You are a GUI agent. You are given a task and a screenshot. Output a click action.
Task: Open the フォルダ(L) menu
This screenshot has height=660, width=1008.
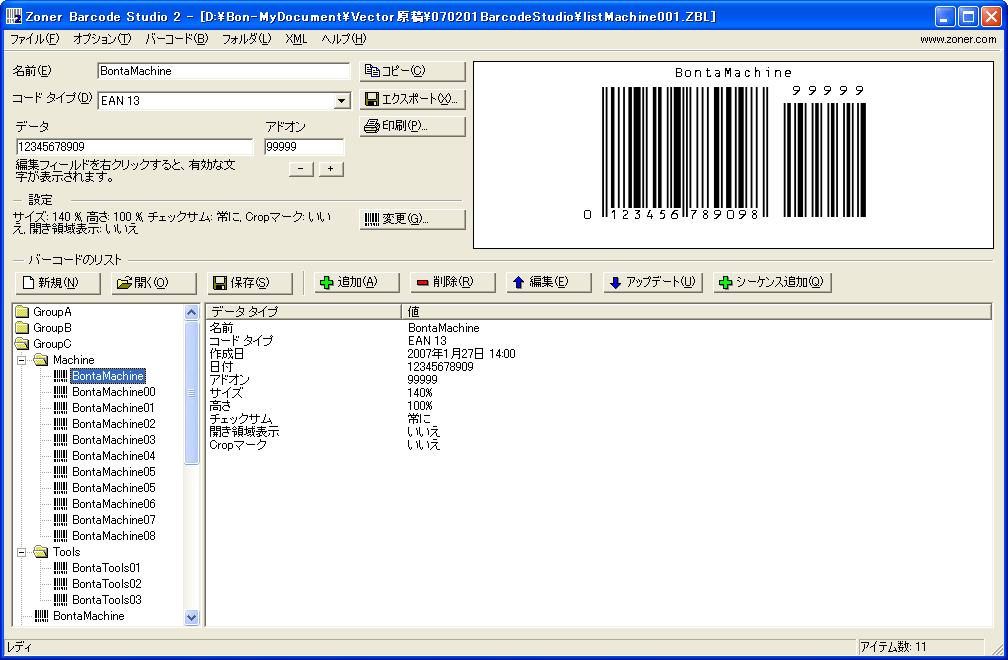246,39
